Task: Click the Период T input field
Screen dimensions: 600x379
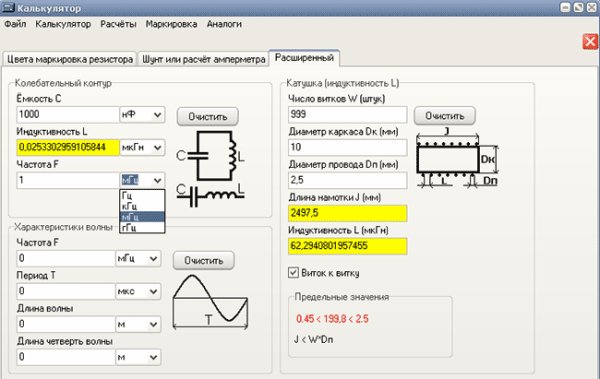Action: (66, 291)
